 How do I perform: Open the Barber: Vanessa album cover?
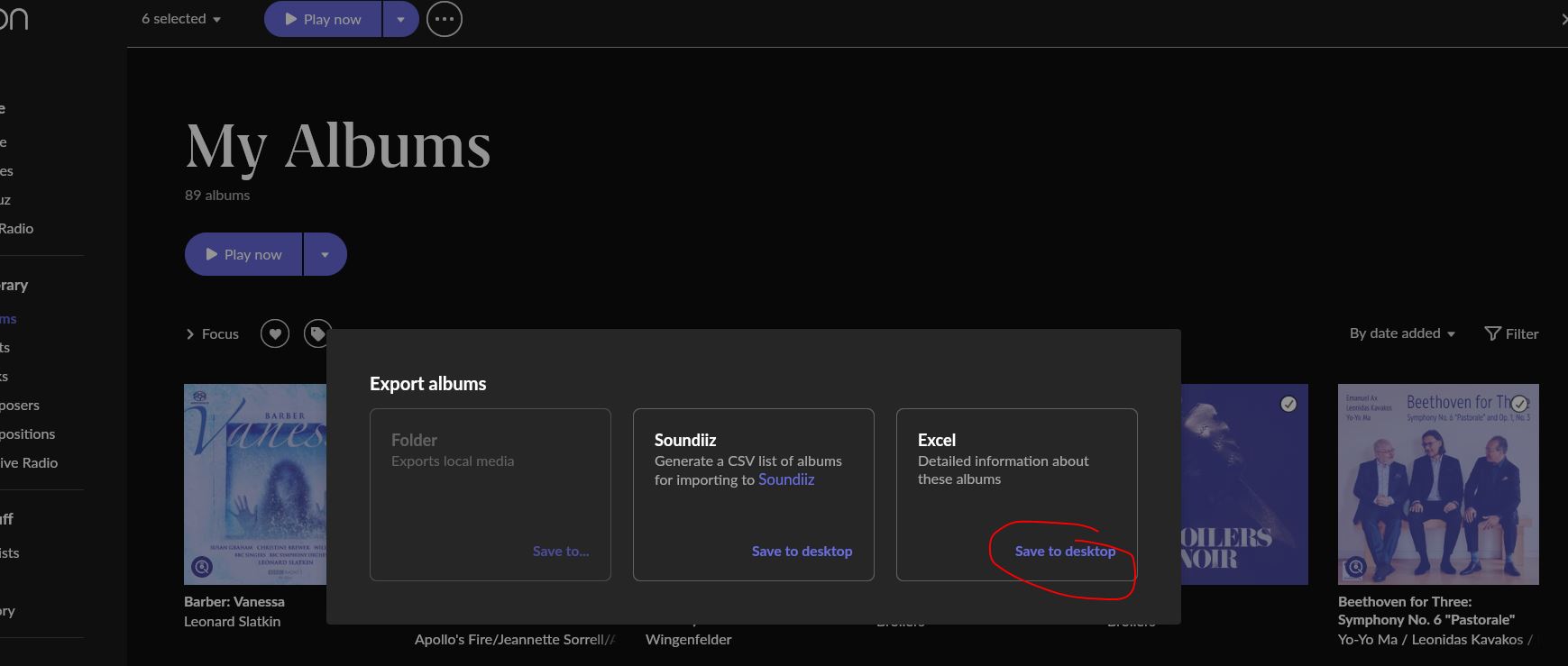[255, 484]
